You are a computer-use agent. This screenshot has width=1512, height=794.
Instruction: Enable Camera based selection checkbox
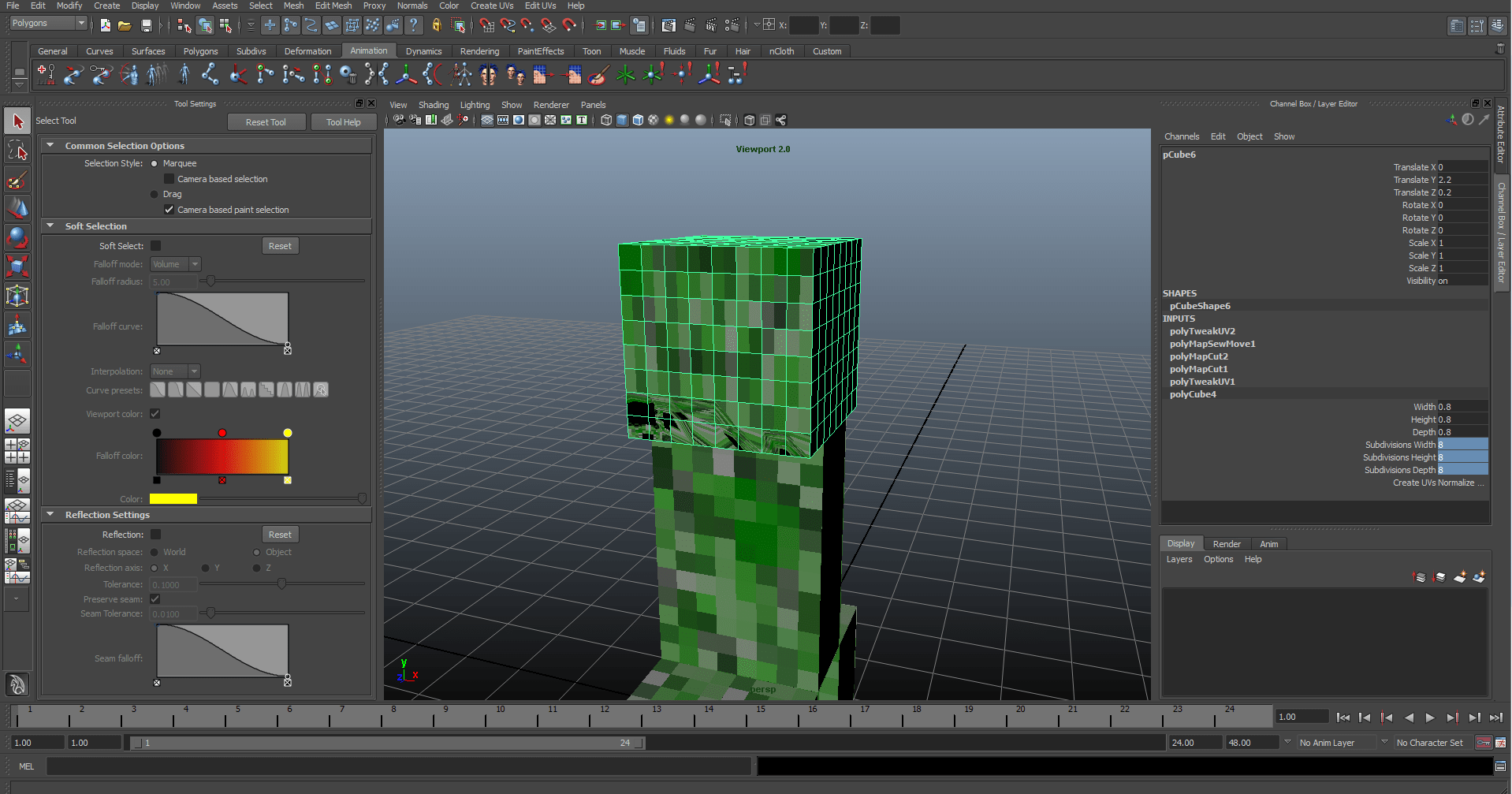[169, 179]
